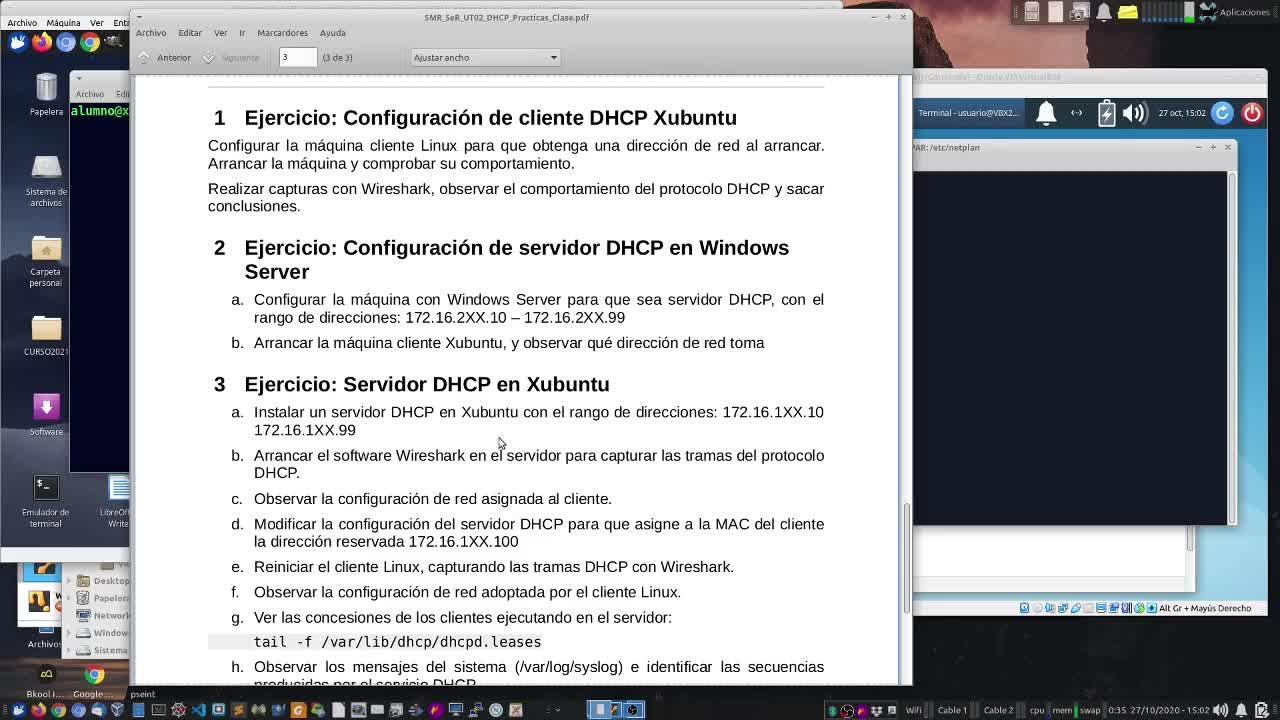Select the Terminal - usuario@VBX2 taskbar button
Viewport: 1280px width, 720px height.
(x=968, y=113)
